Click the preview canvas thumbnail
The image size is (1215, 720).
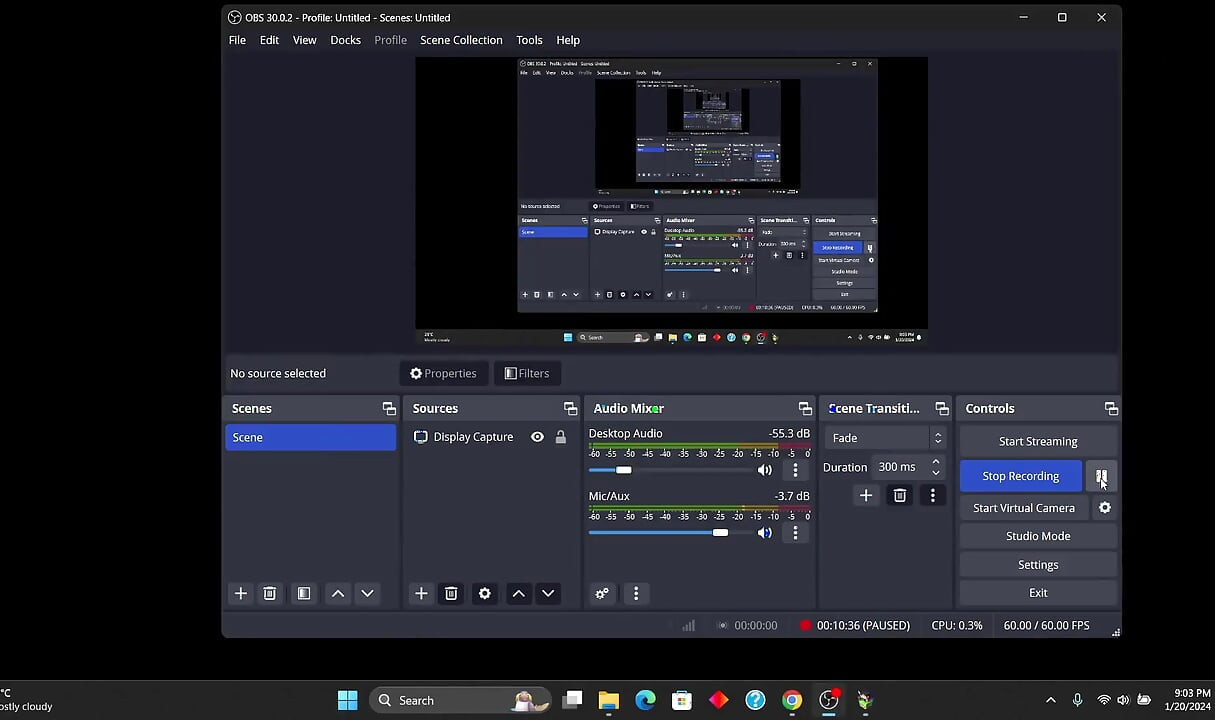[672, 201]
